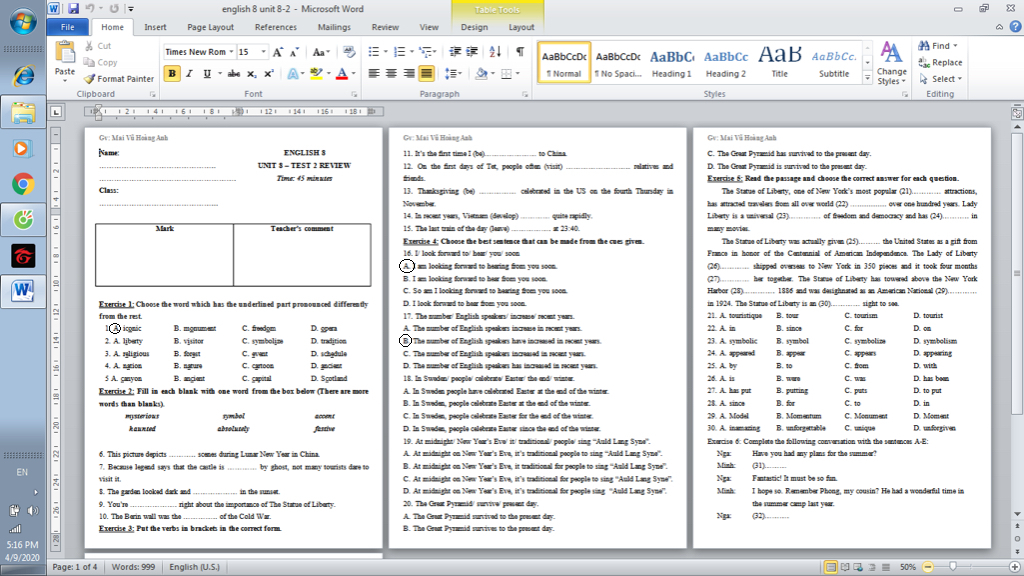Toggle Justify alignment
Viewport: 1024px width, 576px height.
[x=426, y=74]
